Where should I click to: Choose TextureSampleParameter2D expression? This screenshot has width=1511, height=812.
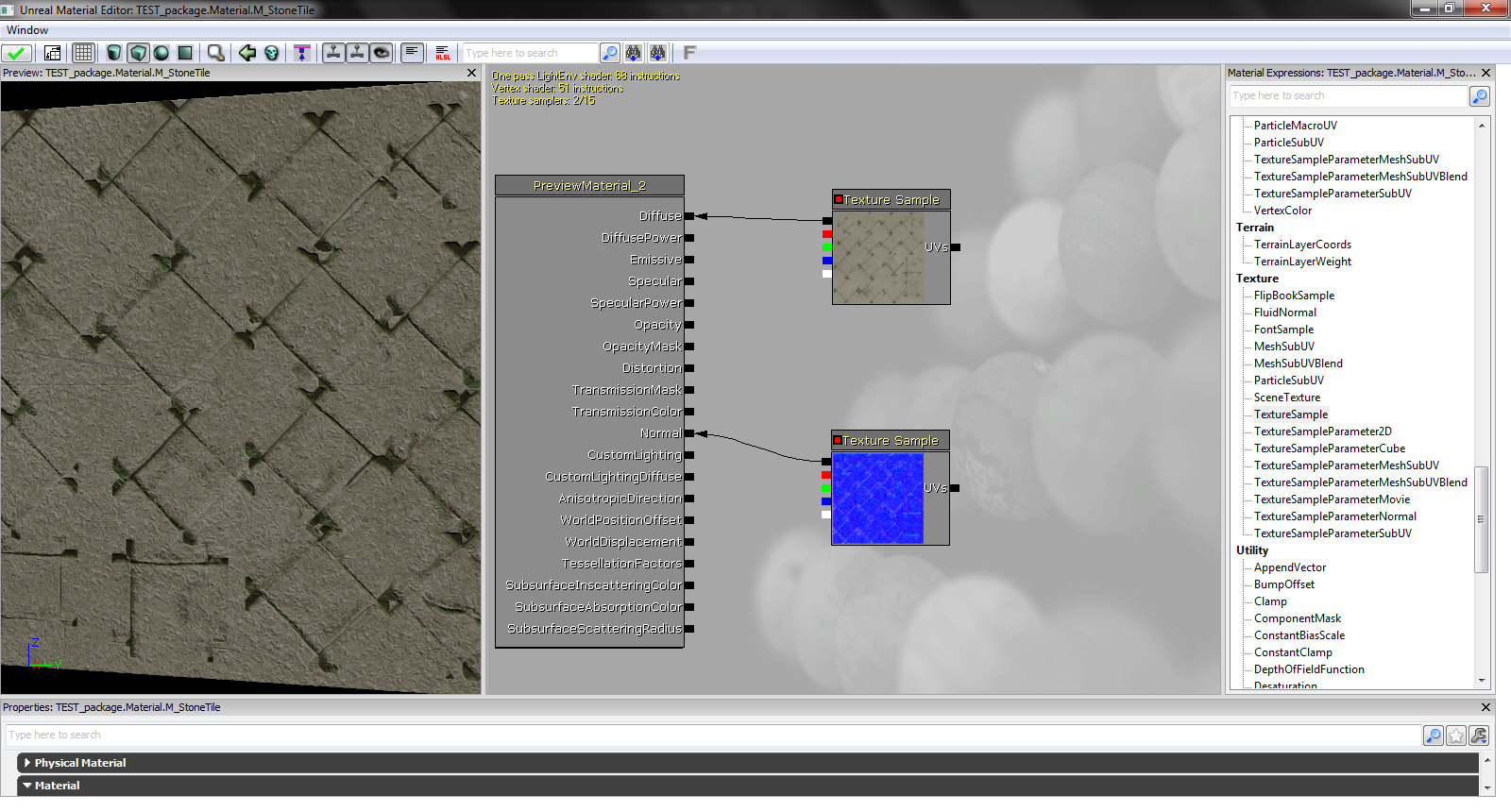[x=1322, y=431]
